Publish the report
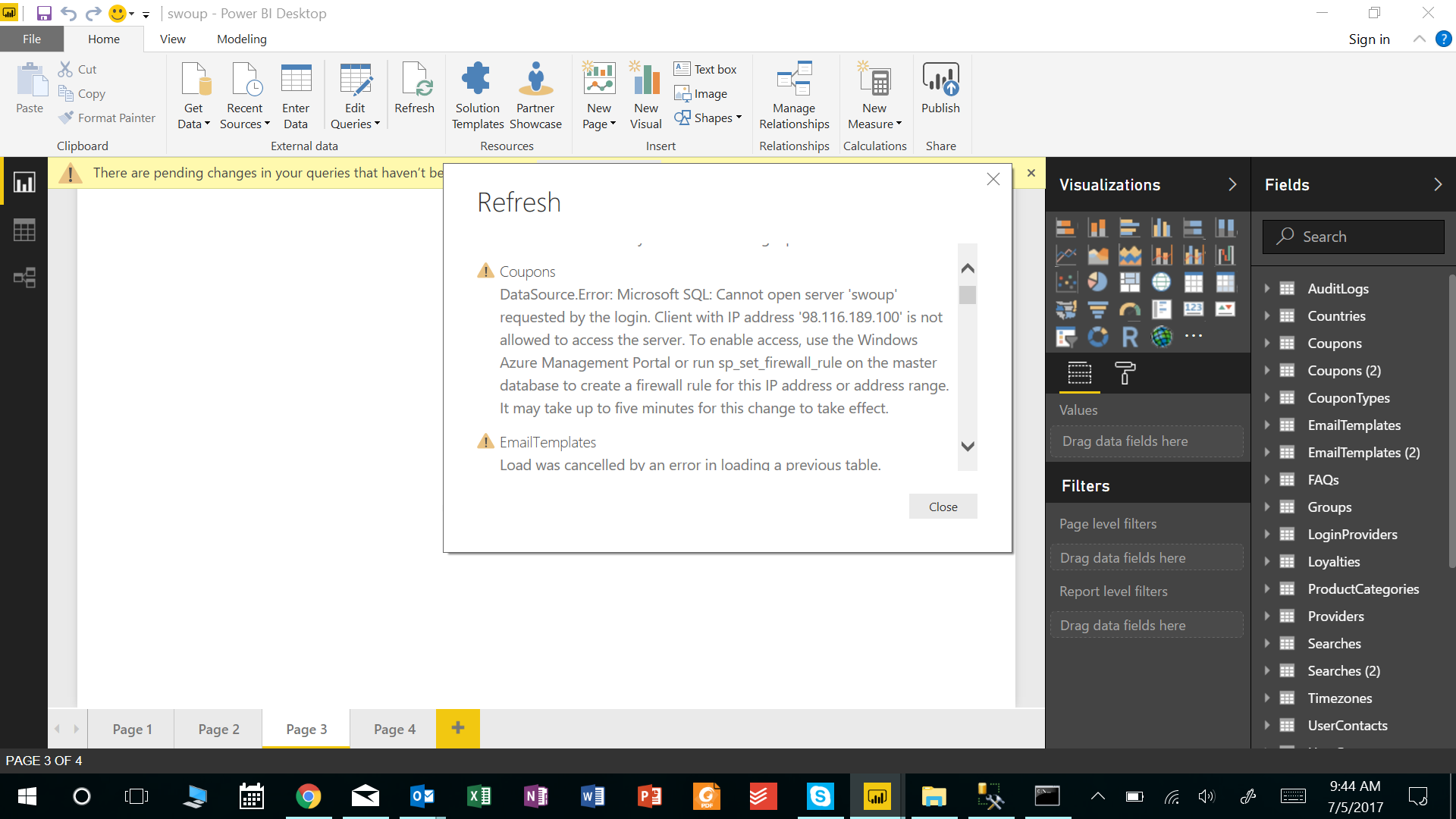Viewport: 1456px width, 819px height. [940, 89]
